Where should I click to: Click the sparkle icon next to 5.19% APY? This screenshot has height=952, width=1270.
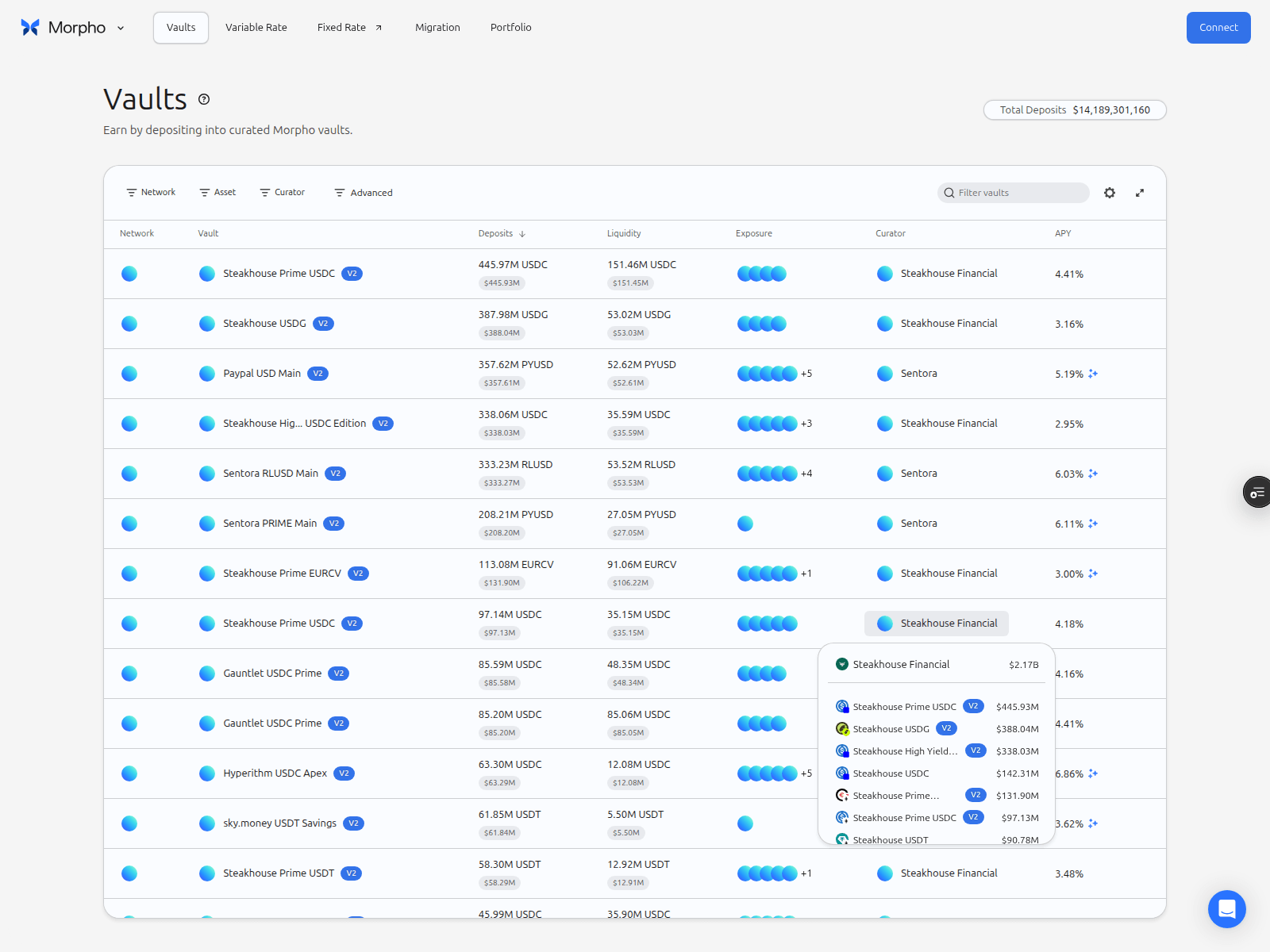1093,374
